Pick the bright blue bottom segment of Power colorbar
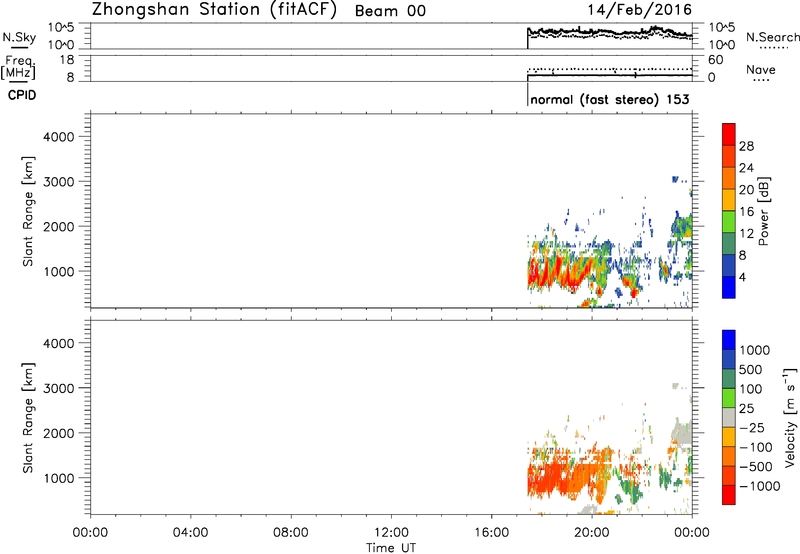800x554 pixels. (x=729, y=287)
